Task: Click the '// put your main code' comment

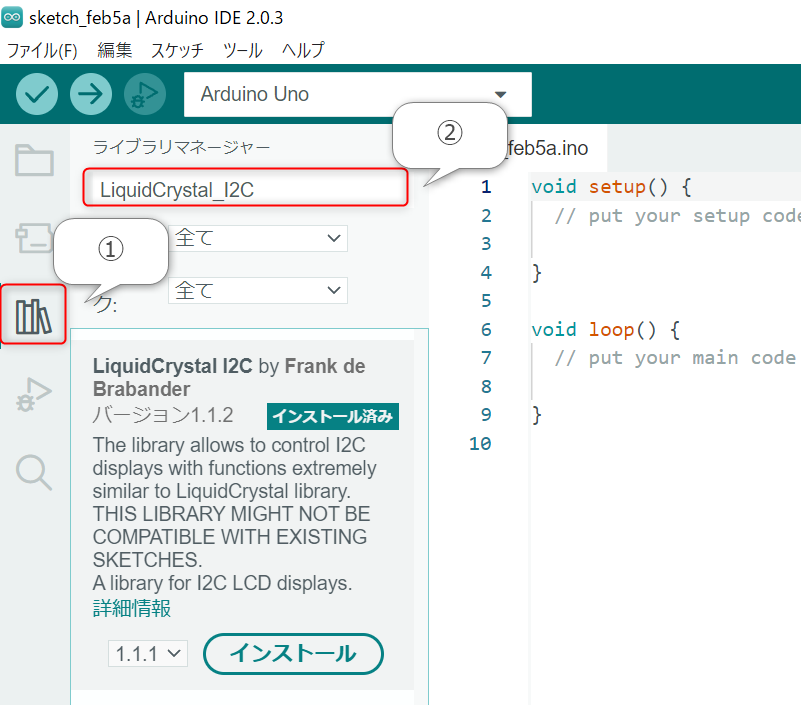Action: [x=677, y=358]
